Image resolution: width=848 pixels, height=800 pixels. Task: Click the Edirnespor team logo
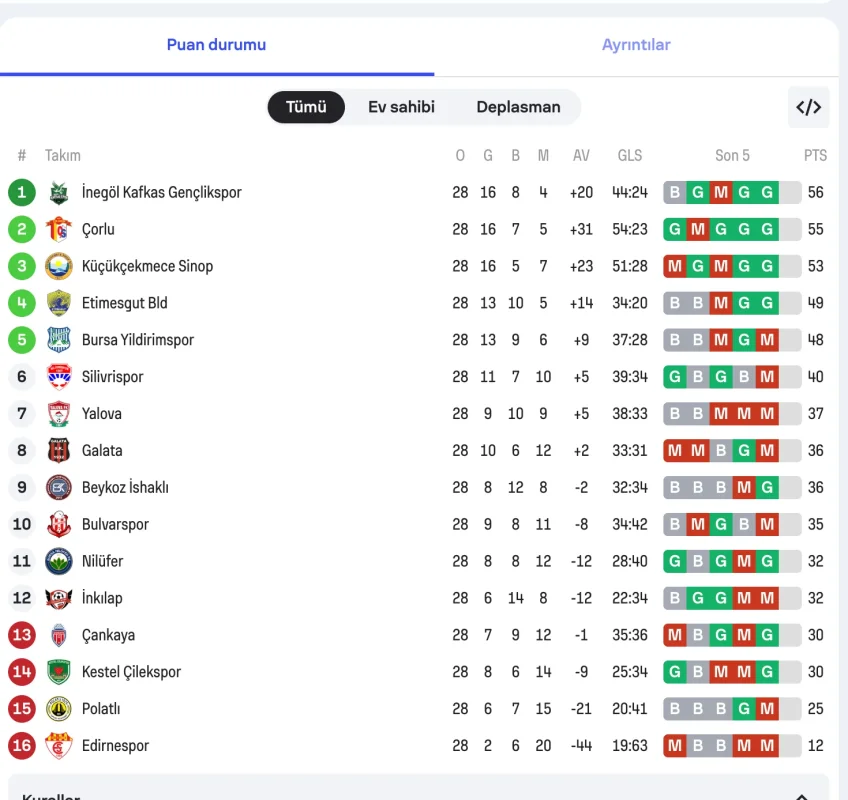pyautogui.click(x=59, y=746)
